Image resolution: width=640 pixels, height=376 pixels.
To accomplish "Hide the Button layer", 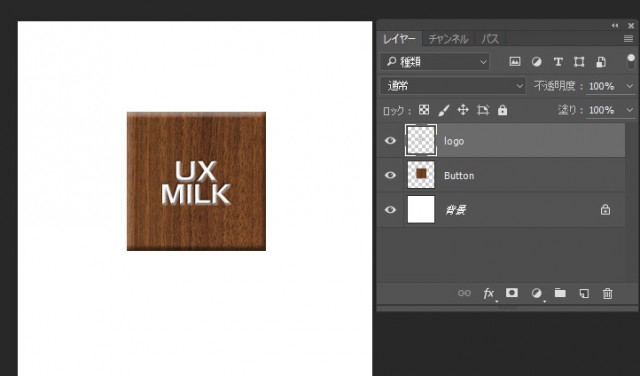I will 390,175.
